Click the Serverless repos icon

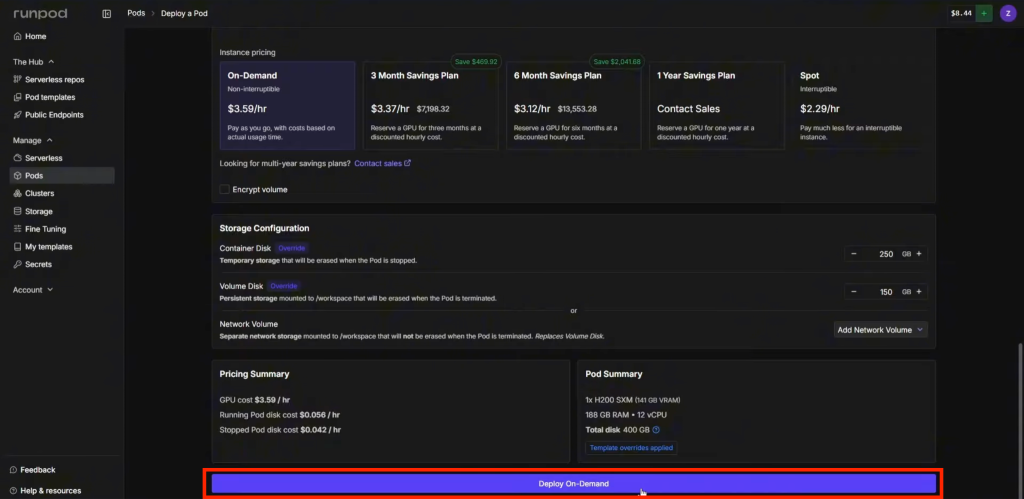[18, 80]
